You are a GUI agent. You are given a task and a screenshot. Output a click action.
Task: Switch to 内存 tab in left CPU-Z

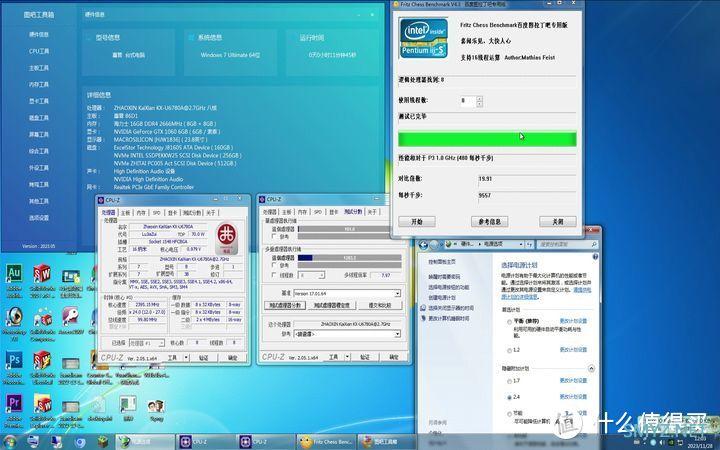[141, 213]
